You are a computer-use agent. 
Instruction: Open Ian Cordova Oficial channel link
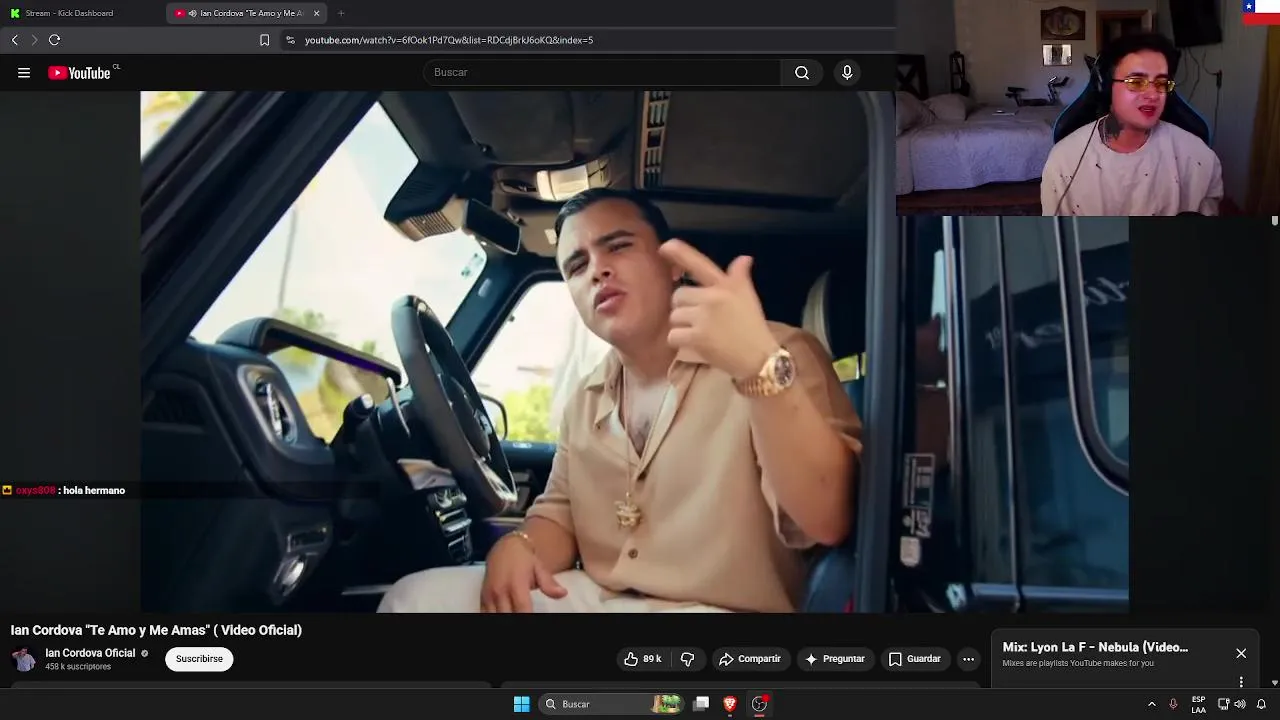pyautogui.click(x=90, y=653)
